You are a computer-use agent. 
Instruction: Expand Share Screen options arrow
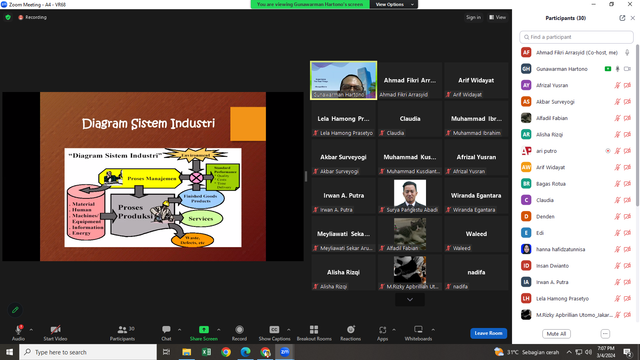click(218, 330)
